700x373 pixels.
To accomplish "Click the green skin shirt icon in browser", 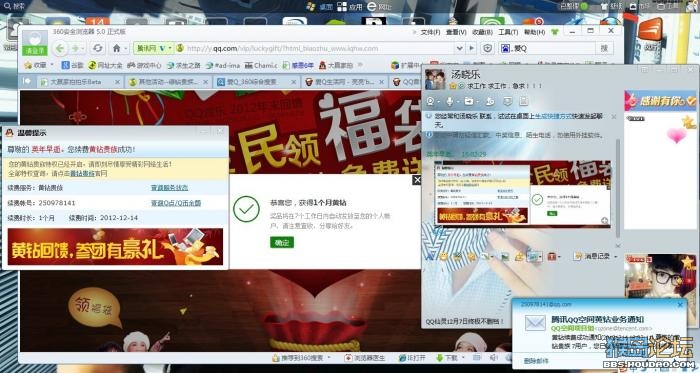I will [555, 32].
